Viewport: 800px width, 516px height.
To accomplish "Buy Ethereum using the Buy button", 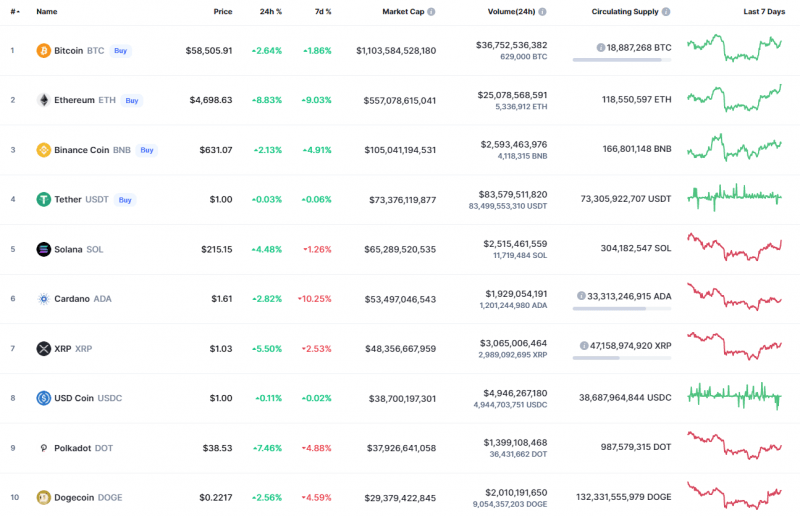I will tap(132, 101).
